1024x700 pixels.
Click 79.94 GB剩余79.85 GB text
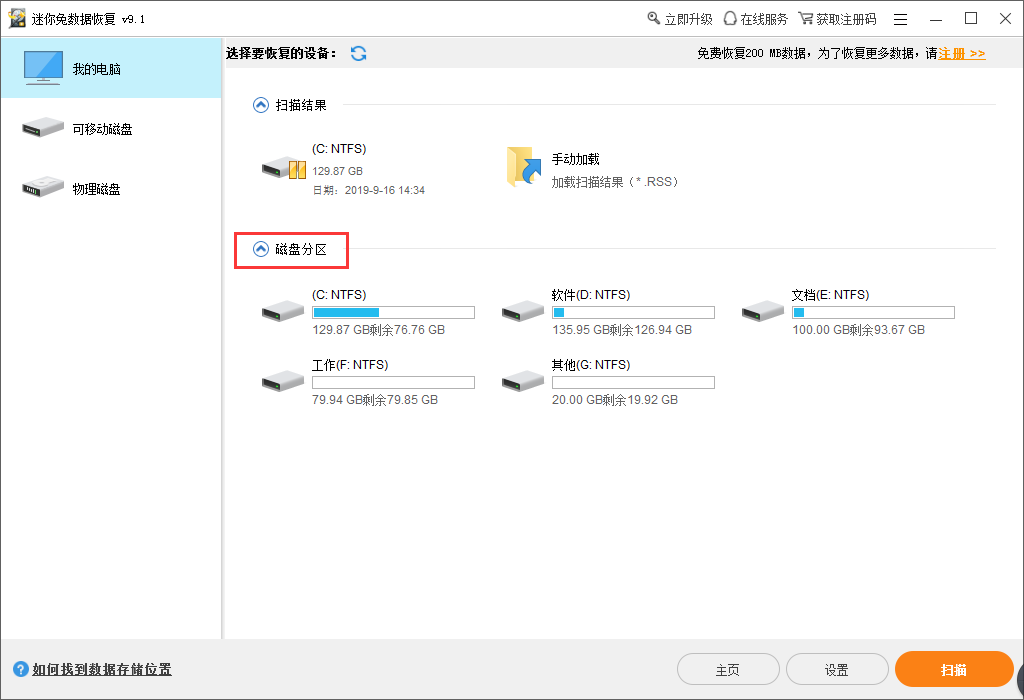click(x=375, y=400)
